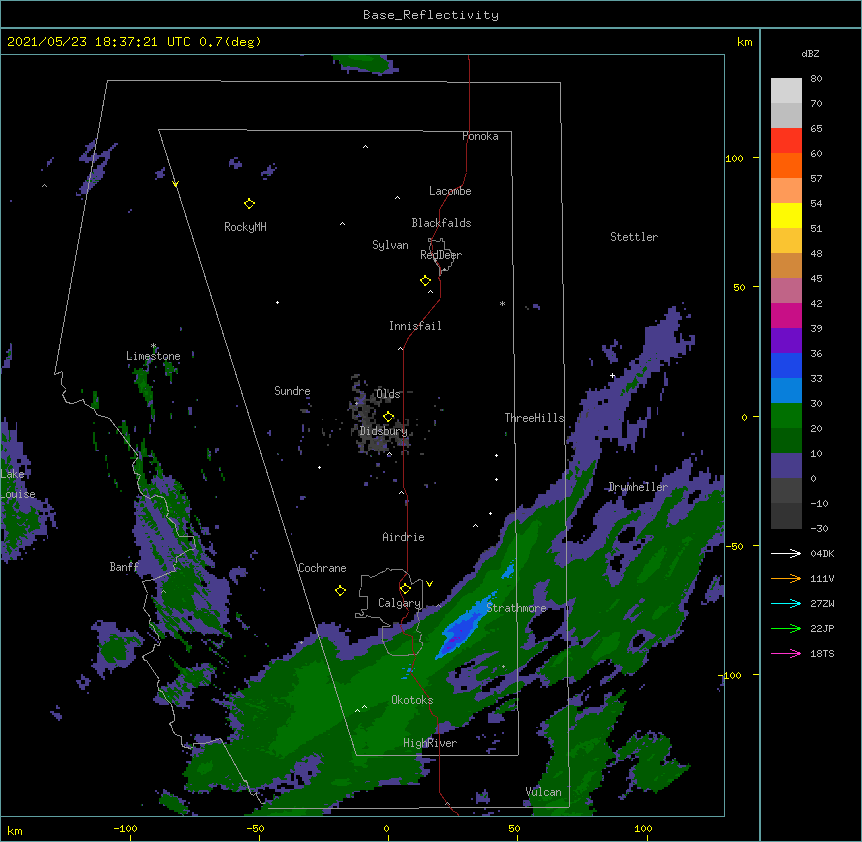862x842 pixels.
Task: Click the Limestone label
Action: click(x=153, y=356)
